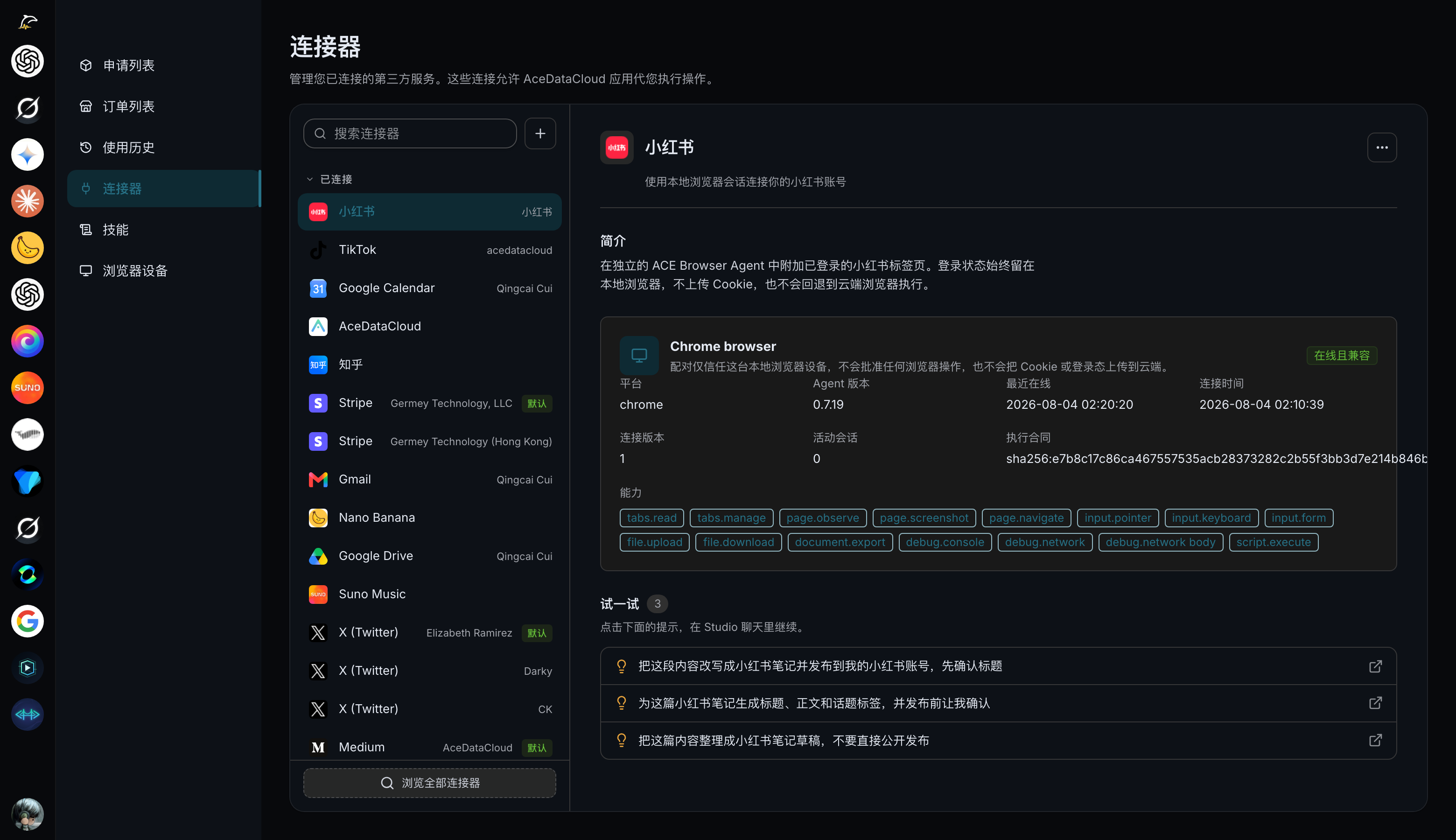Click the 小红书 logo in detail header
Screen dimensions: 1456x840
point(616,147)
